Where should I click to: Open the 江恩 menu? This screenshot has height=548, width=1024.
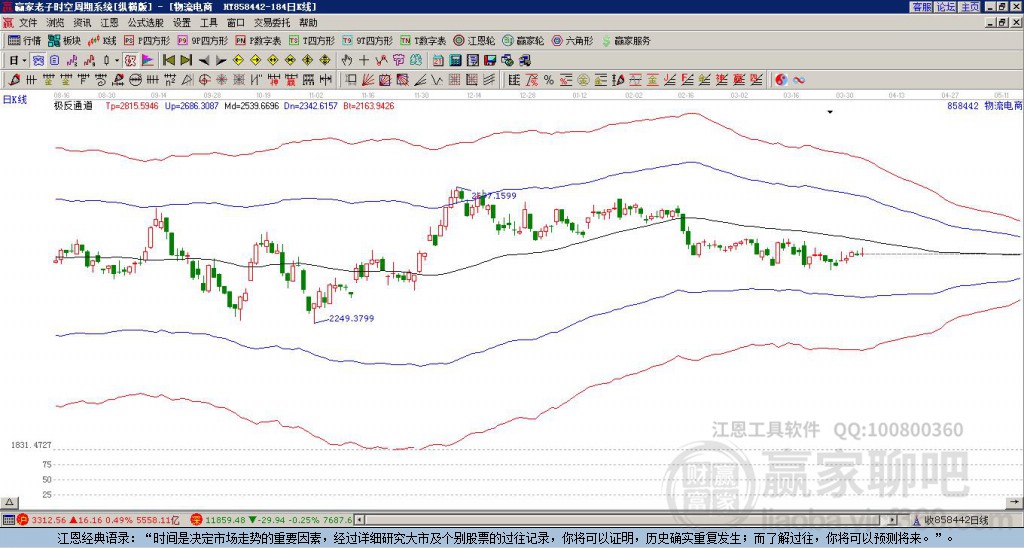tap(109, 23)
